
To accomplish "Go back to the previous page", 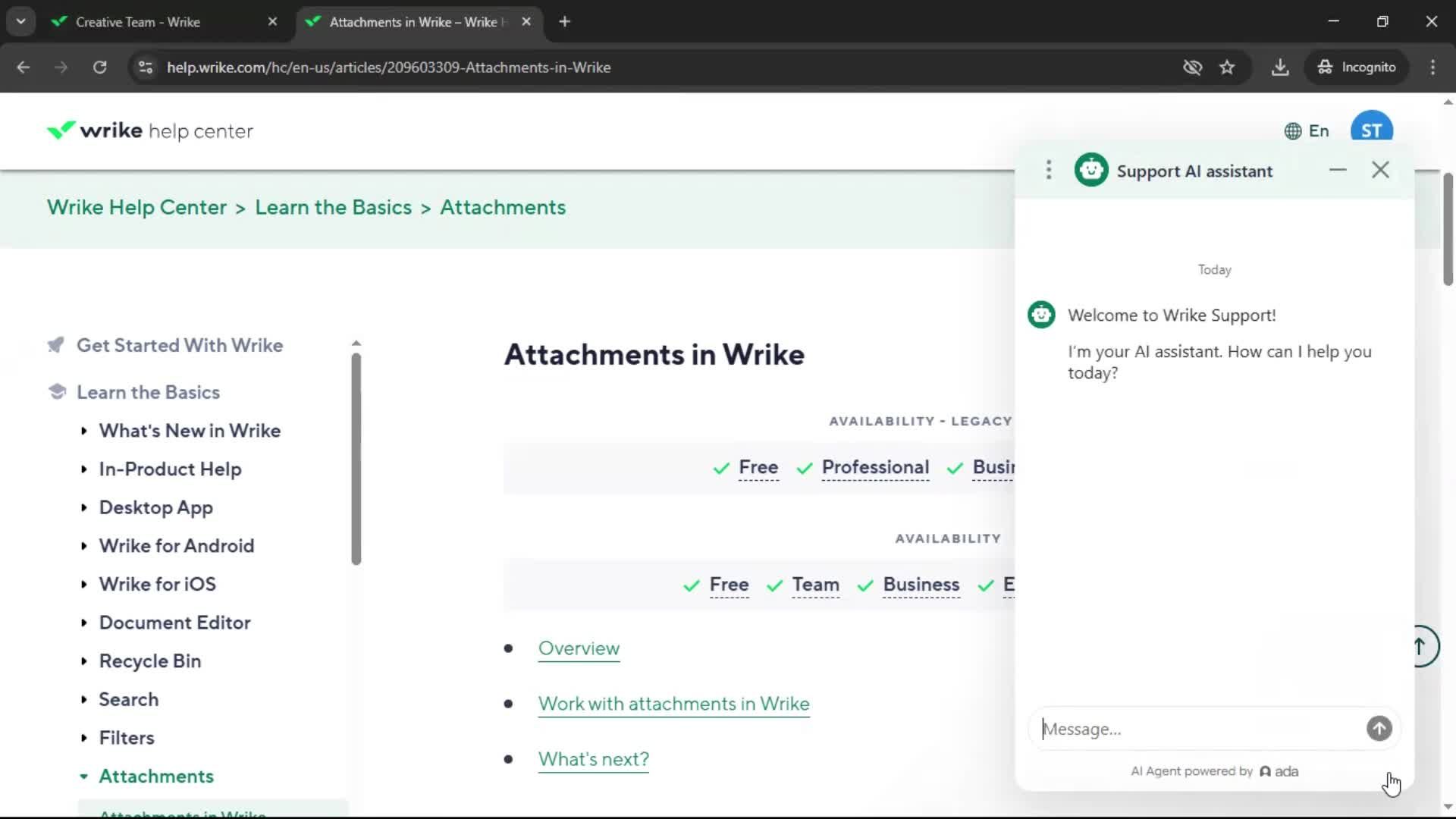I will pyautogui.click(x=24, y=67).
